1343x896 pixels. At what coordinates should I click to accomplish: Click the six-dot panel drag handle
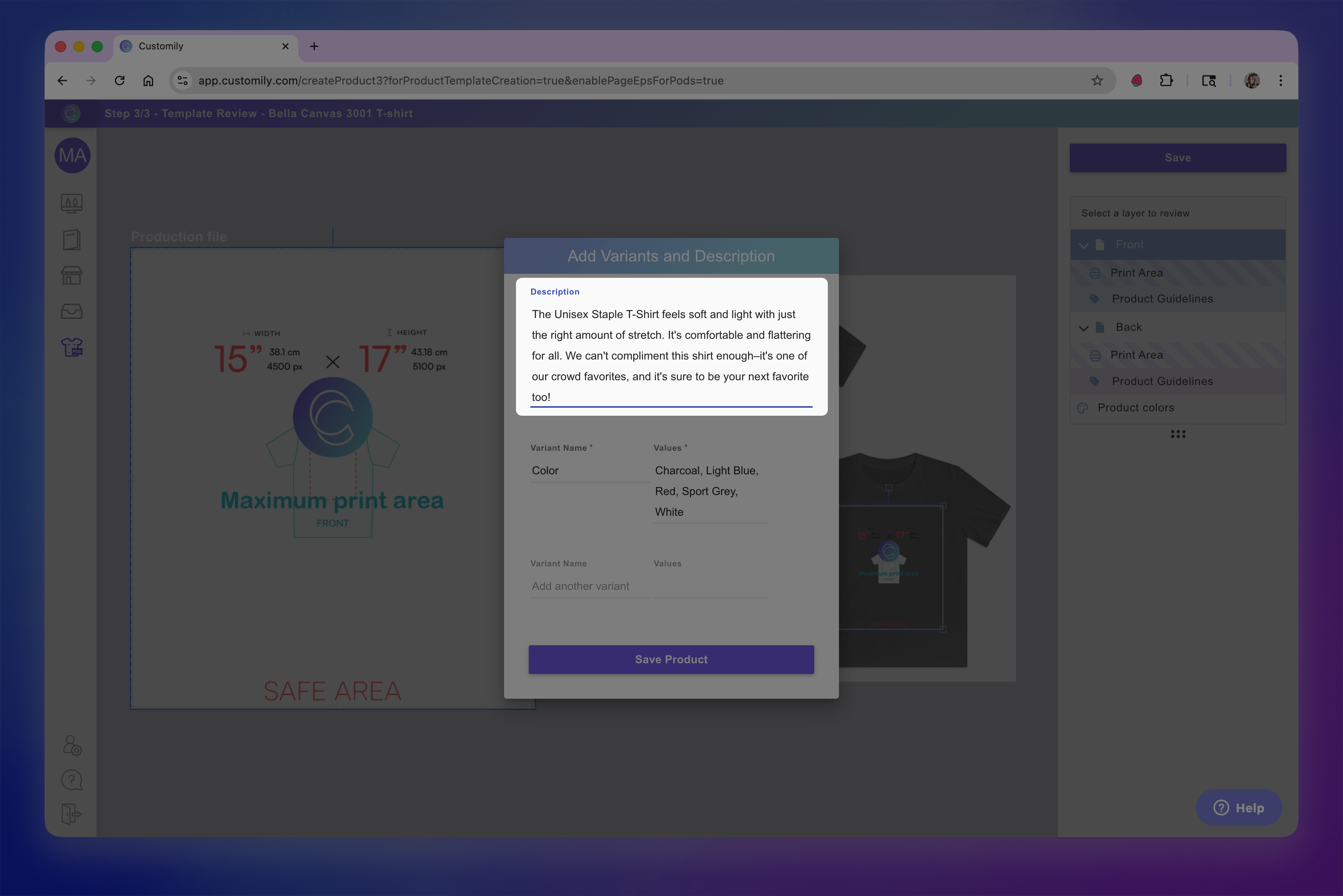pyautogui.click(x=1178, y=434)
